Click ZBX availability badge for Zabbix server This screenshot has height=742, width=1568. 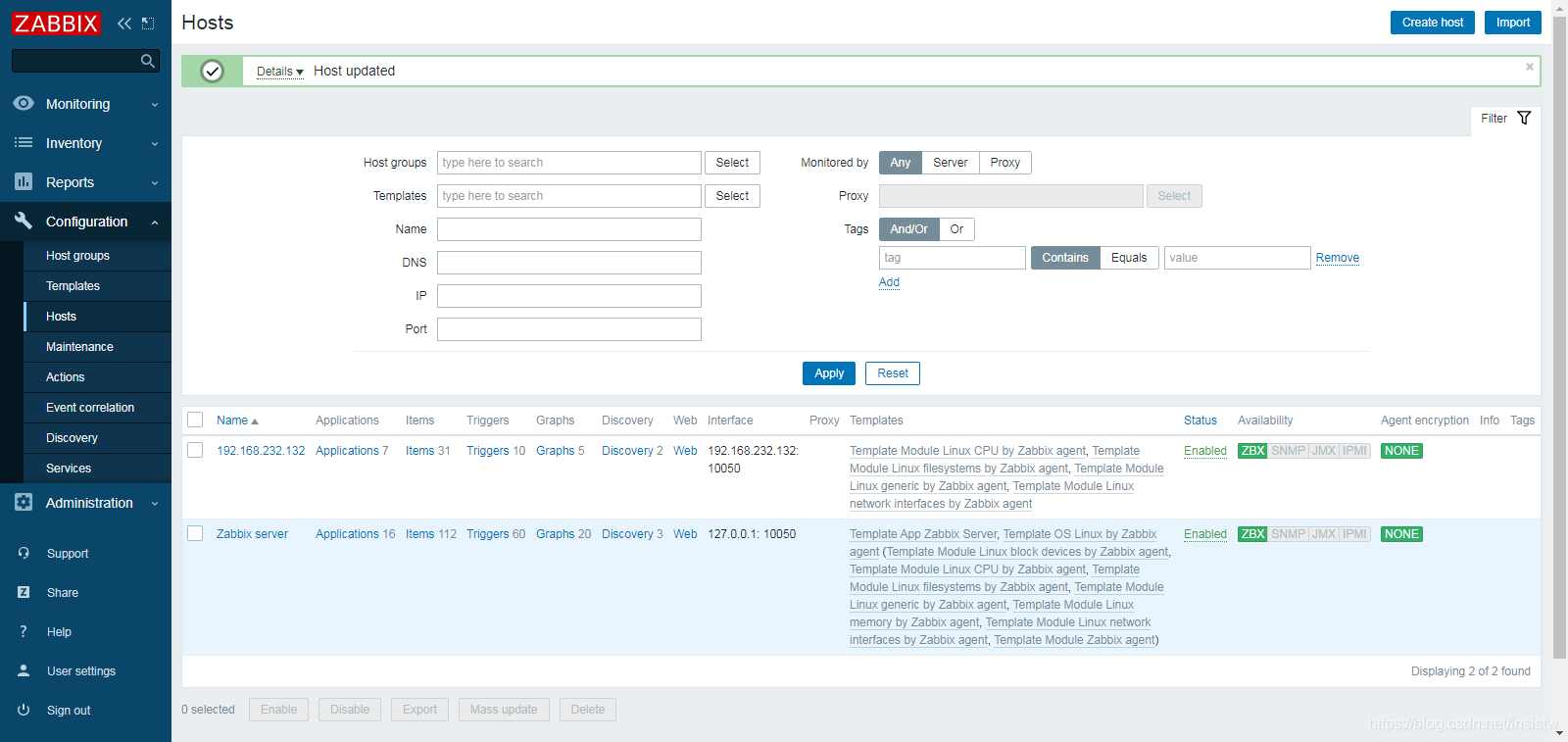click(x=1252, y=534)
